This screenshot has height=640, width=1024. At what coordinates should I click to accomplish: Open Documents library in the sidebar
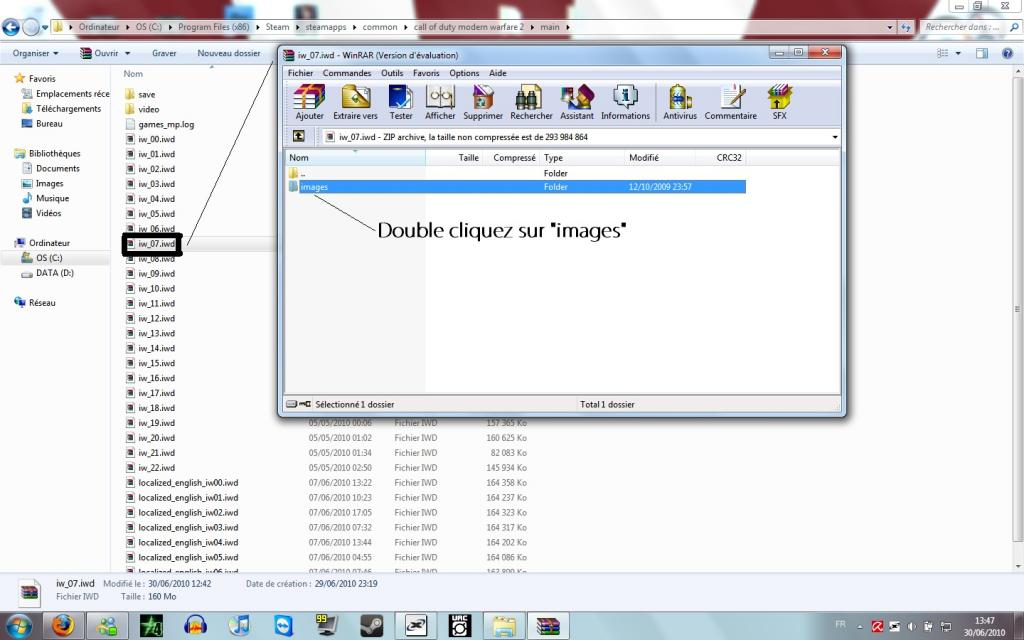(x=57, y=168)
